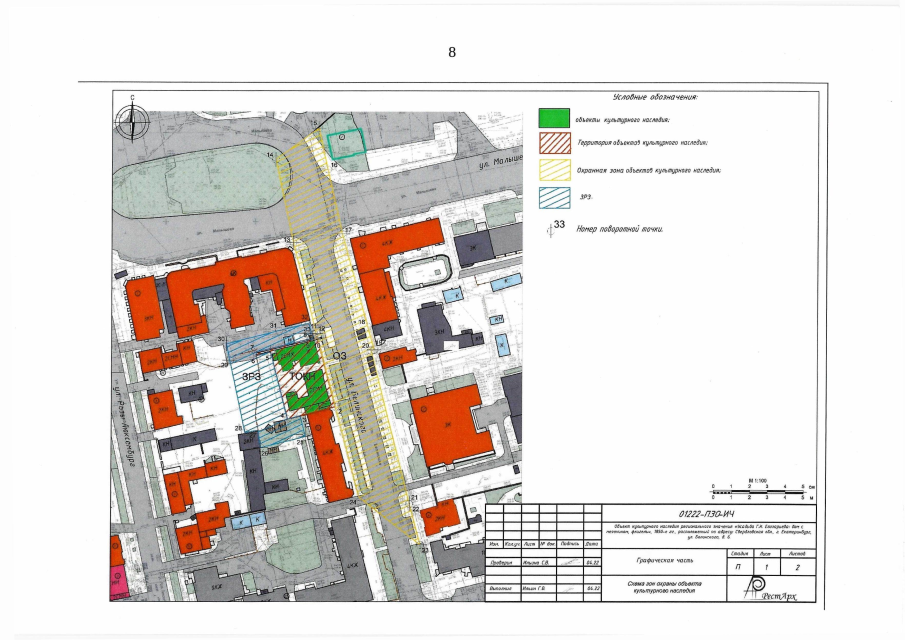Click the north compass rose symbol
This screenshot has height=640, width=905.
(132, 122)
